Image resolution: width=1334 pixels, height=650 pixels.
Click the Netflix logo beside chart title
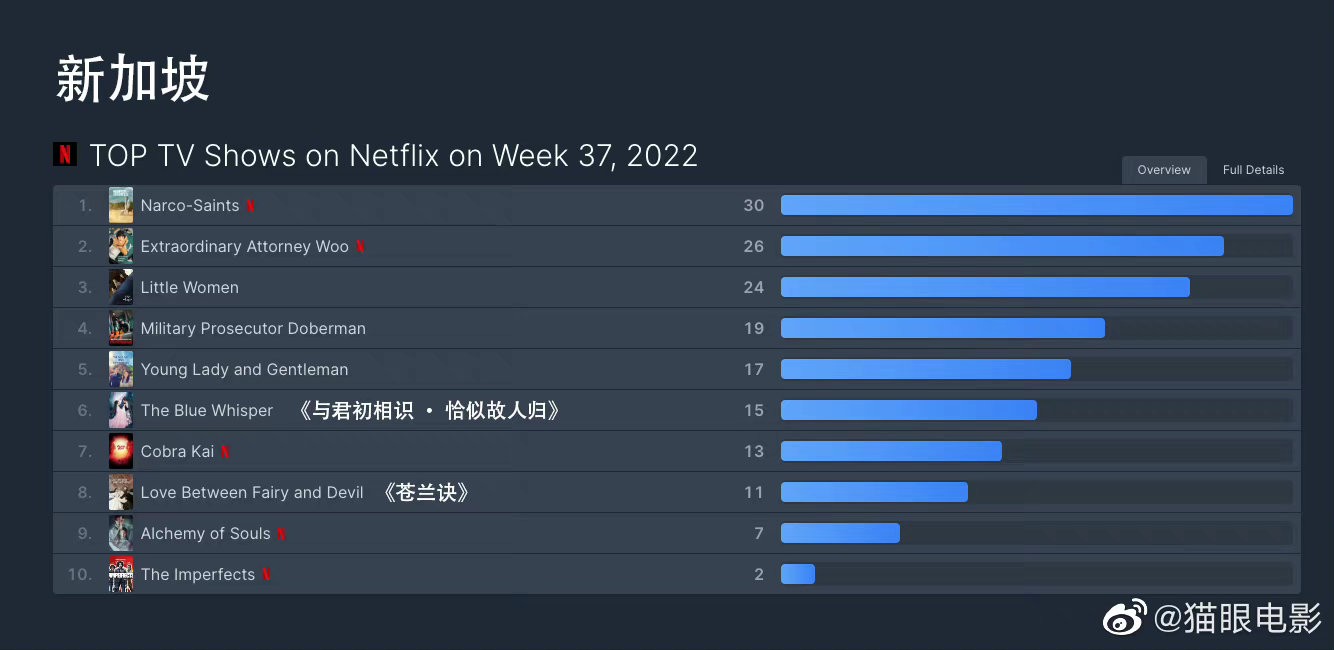click(x=65, y=155)
